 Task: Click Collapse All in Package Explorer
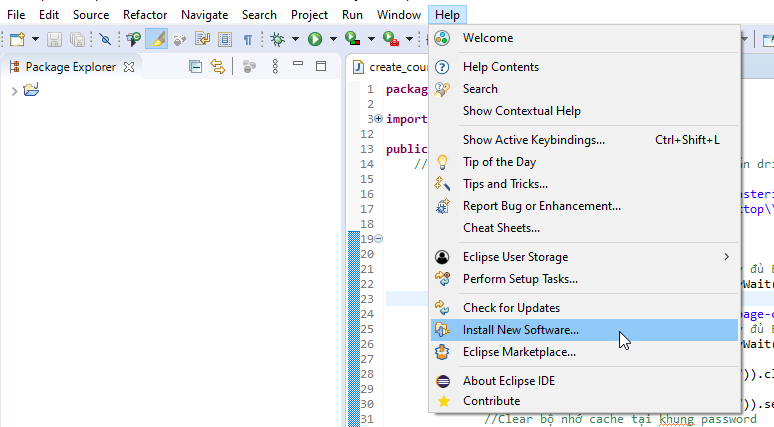(x=195, y=66)
